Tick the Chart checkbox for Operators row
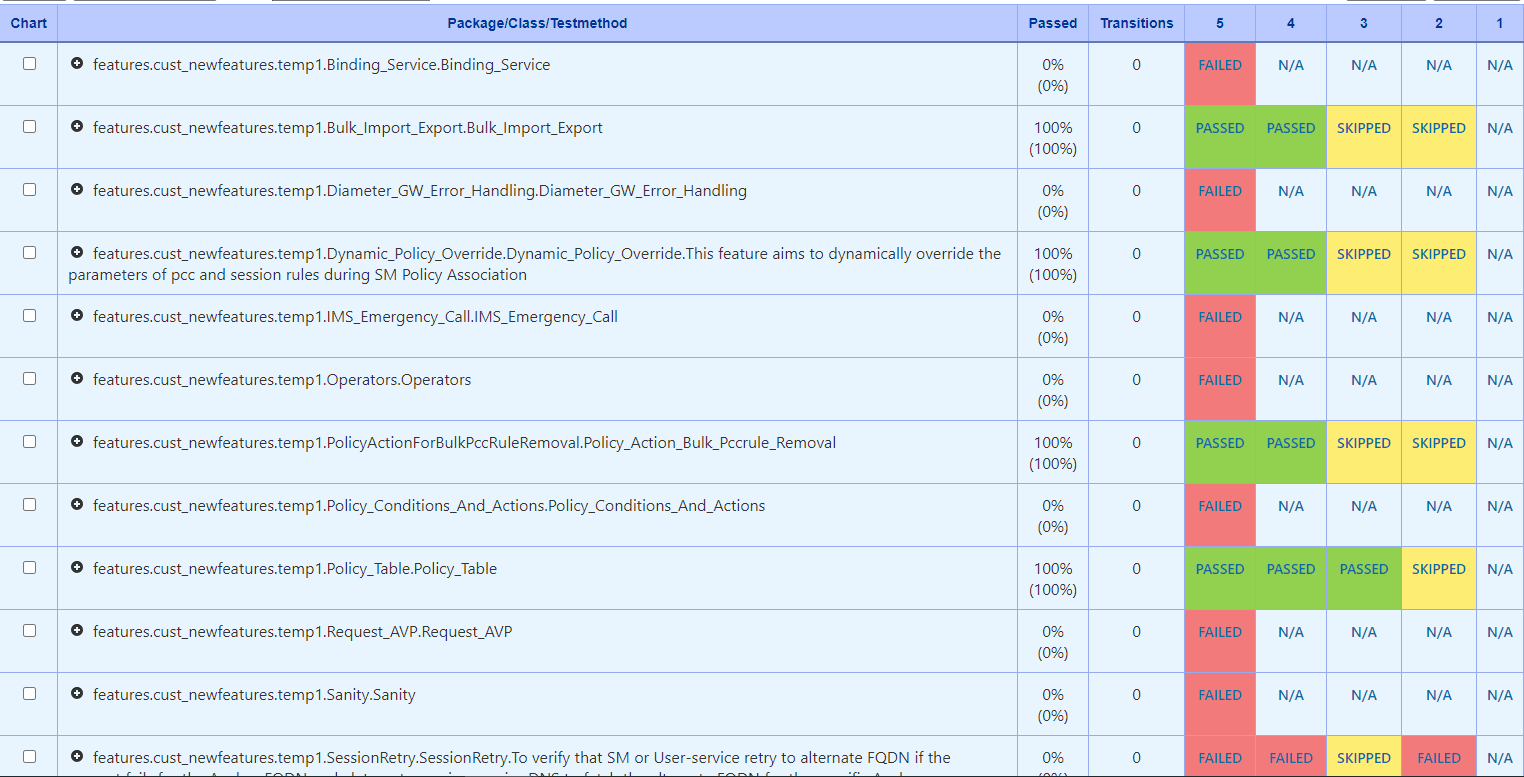Image resolution: width=1524 pixels, height=777 pixels. tap(29, 377)
